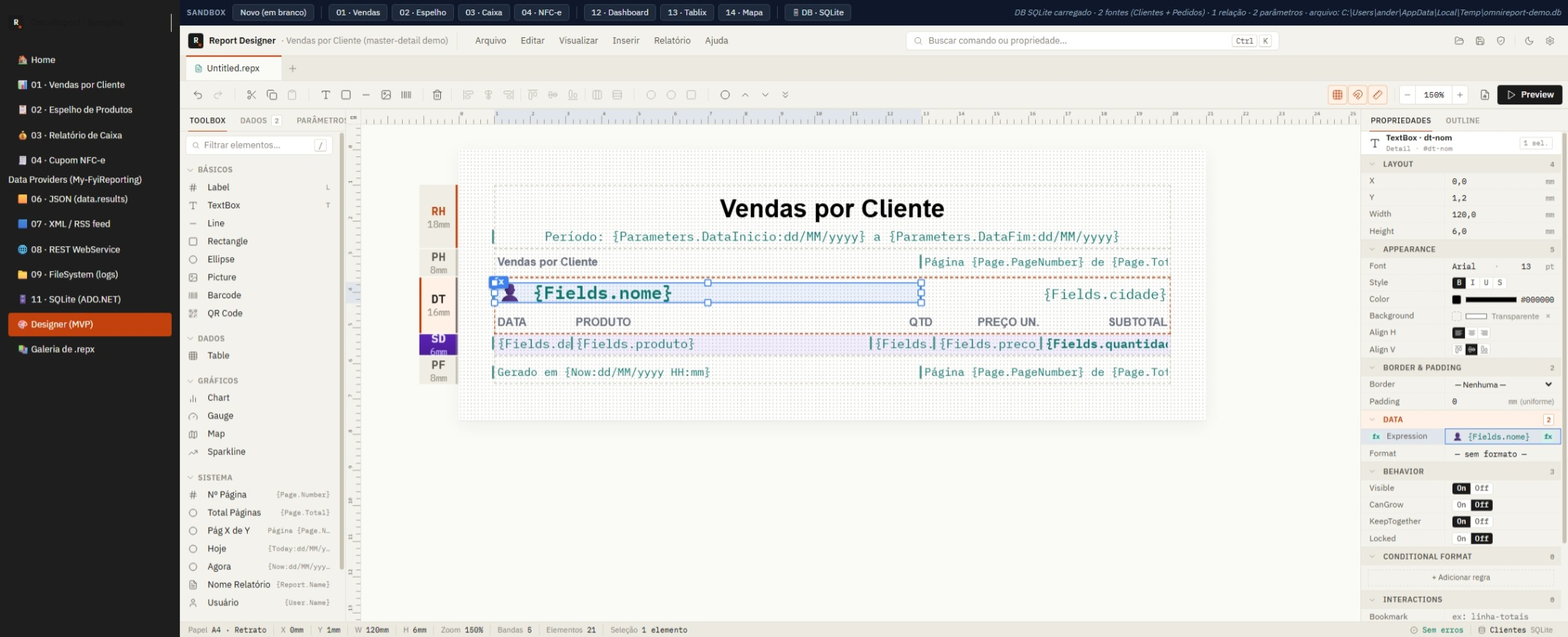Set Visible to Off
This screenshot has height=637, width=1568.
point(1482,488)
